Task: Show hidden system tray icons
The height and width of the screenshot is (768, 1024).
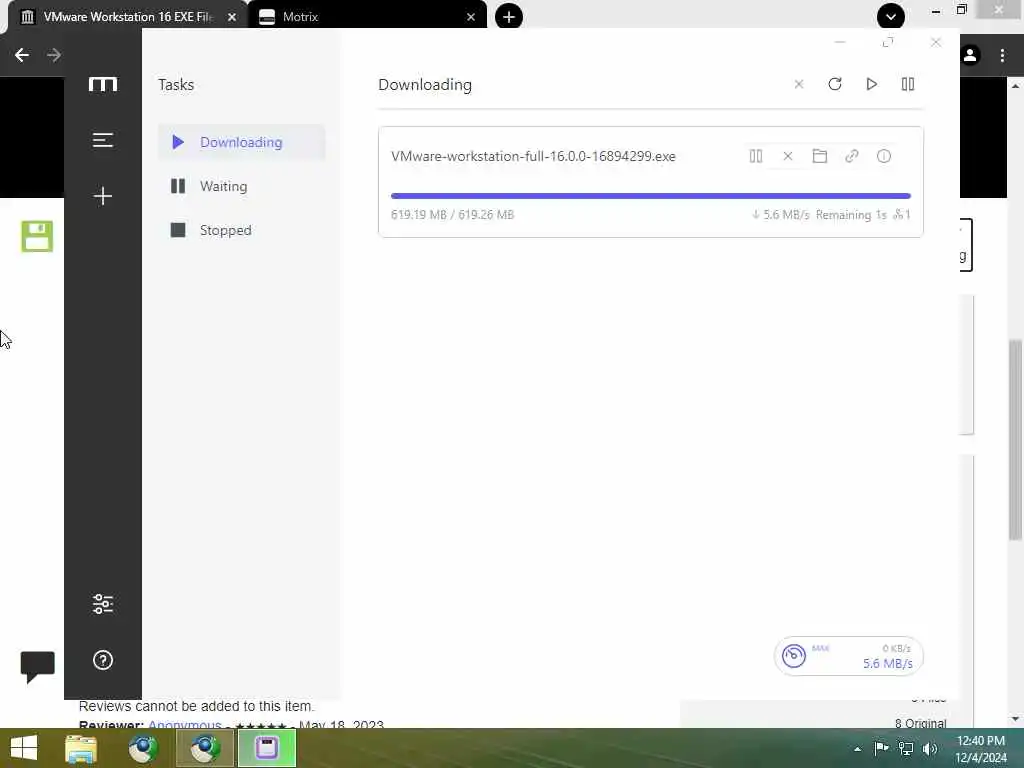Action: (x=857, y=749)
